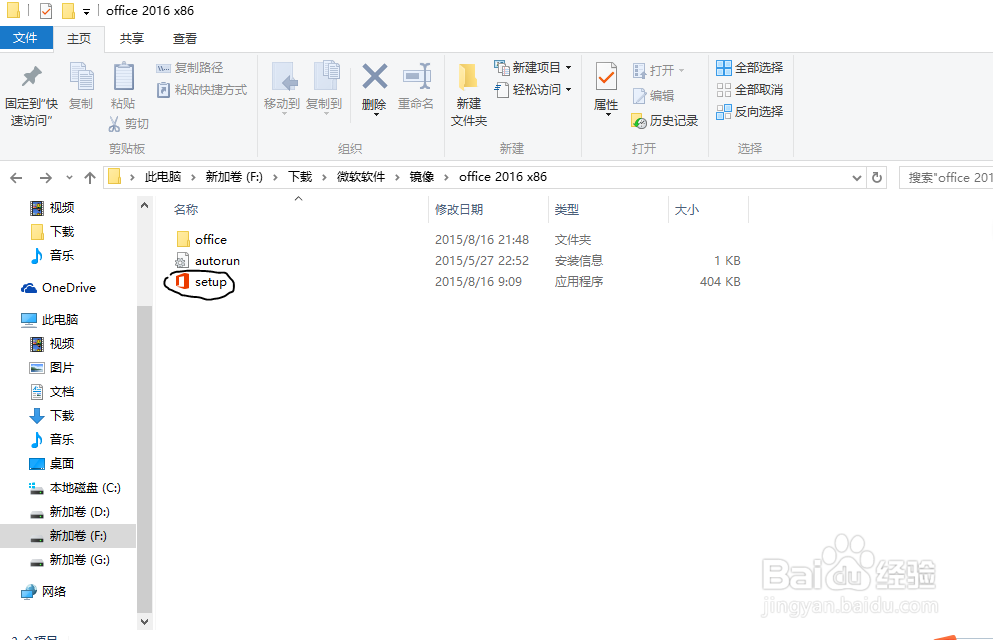Click Invert Selection (反向选择)
Image resolution: width=993 pixels, height=640 pixels.
[x=750, y=112]
